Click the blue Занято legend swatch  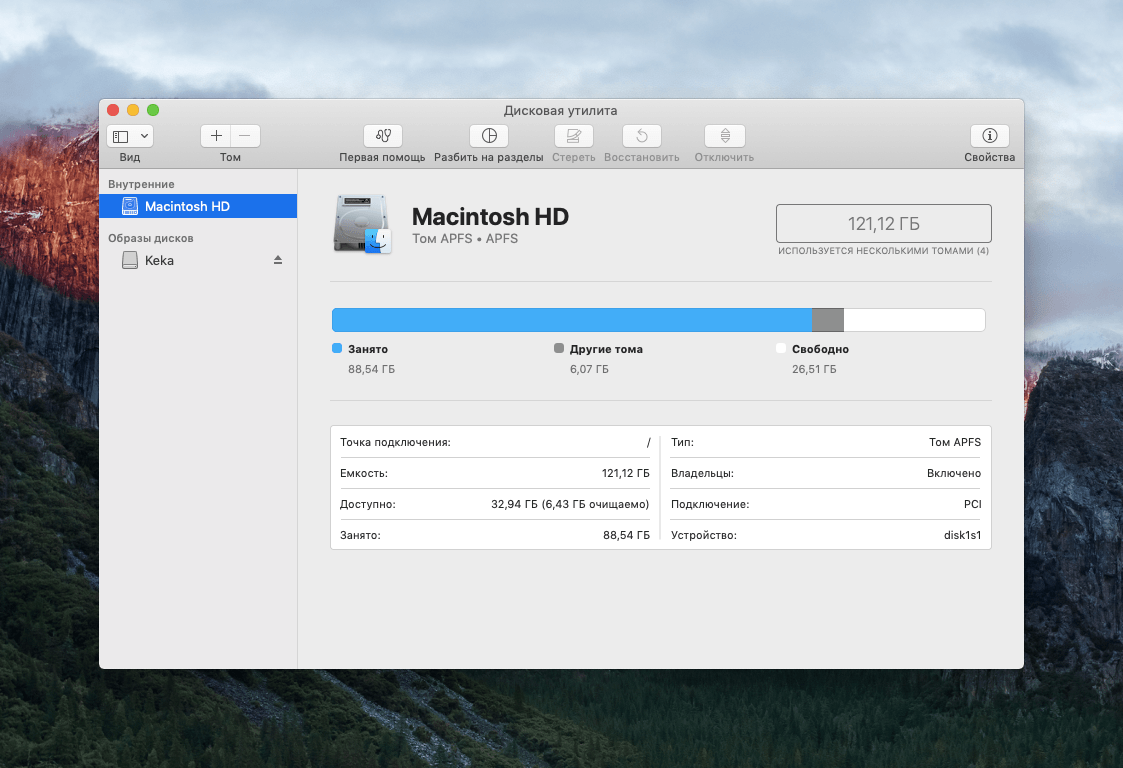click(x=337, y=348)
